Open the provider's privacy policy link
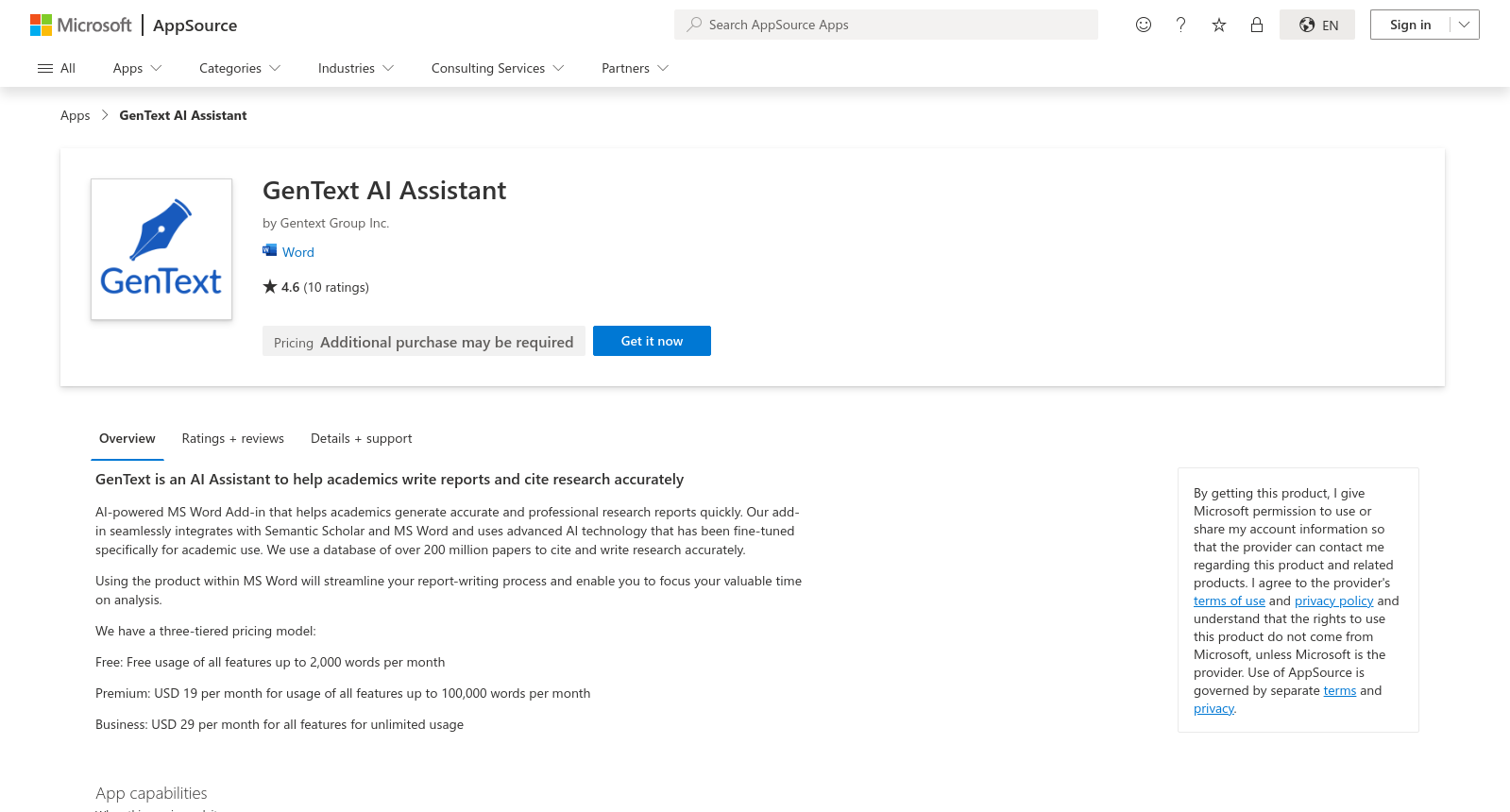 pyautogui.click(x=1334, y=601)
